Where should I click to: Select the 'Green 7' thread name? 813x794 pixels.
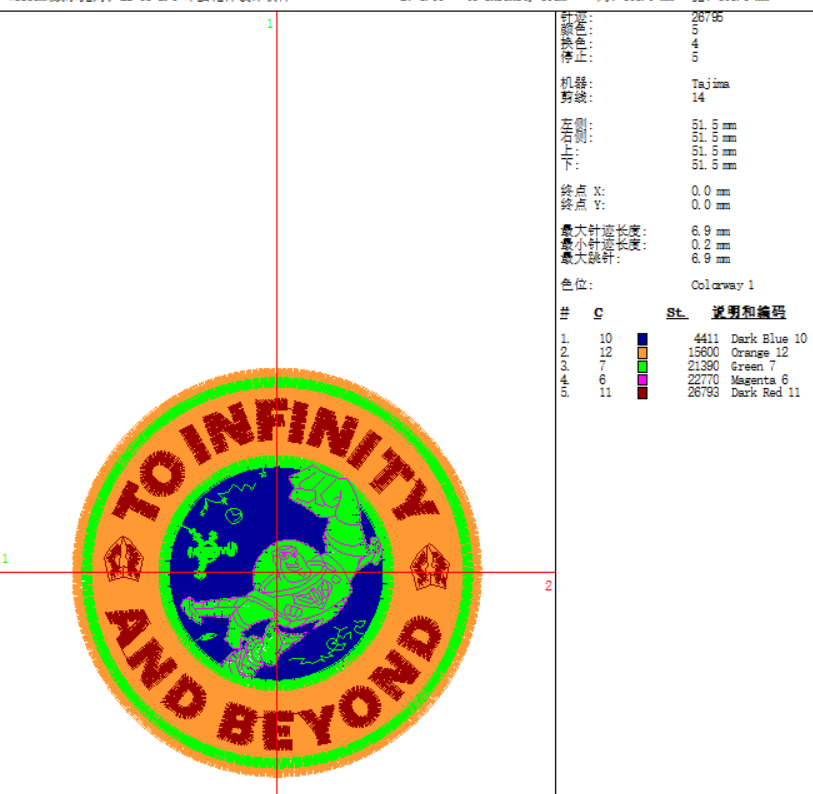(x=753, y=366)
